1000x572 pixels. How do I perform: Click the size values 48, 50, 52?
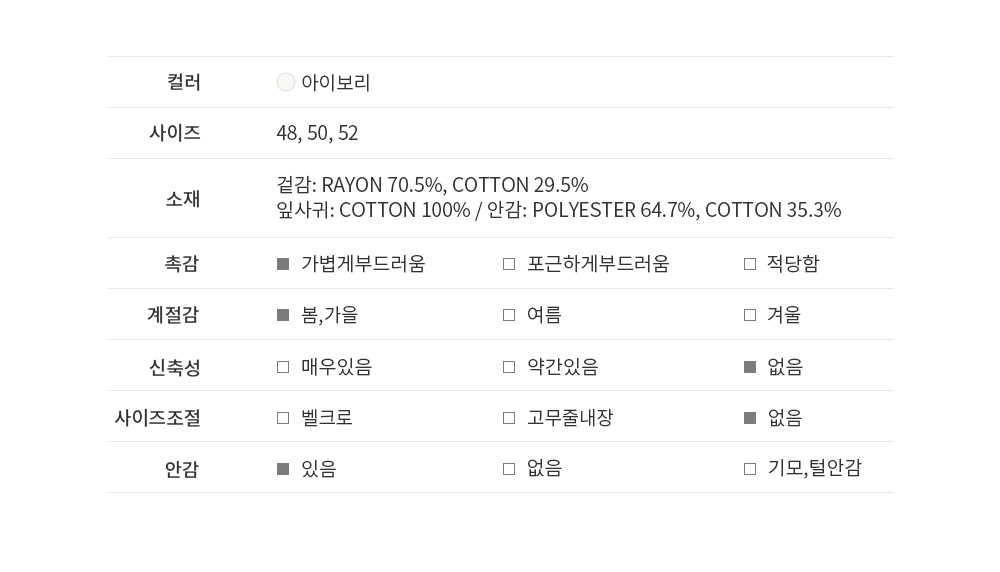click(x=317, y=133)
